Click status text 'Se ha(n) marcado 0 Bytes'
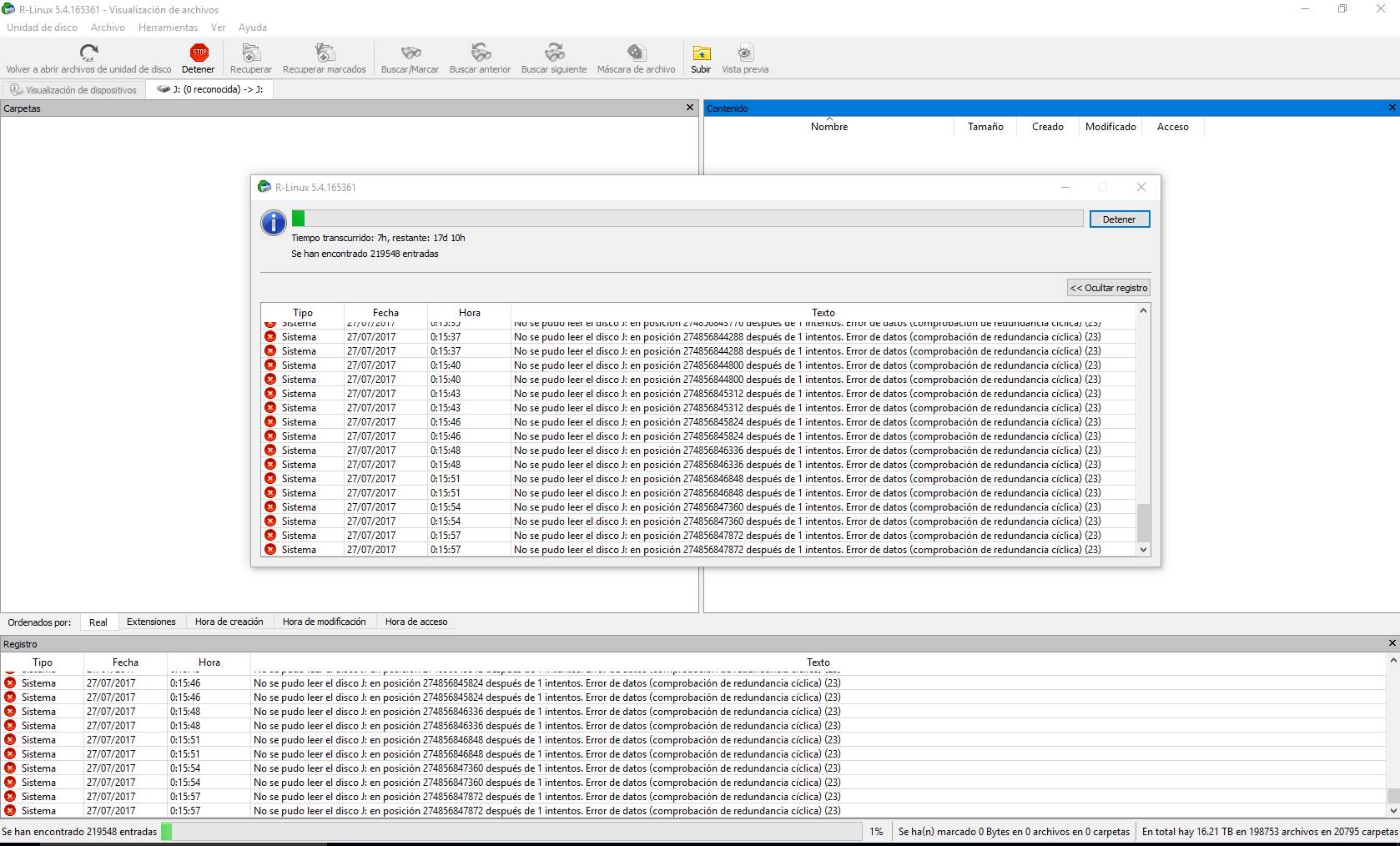The image size is (1400, 846). click(1014, 832)
